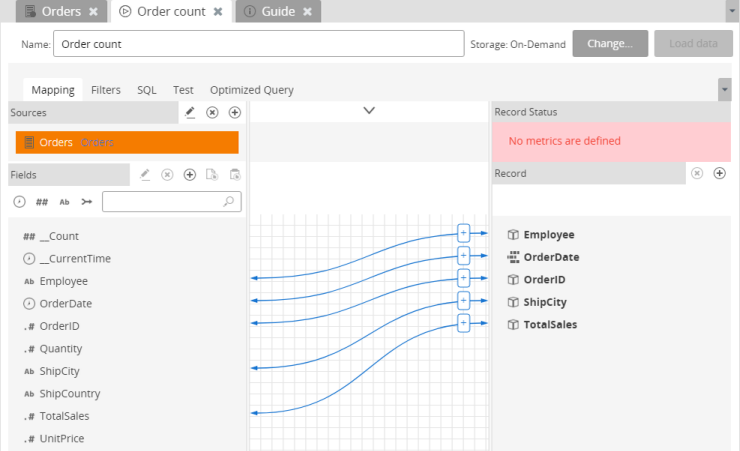The image size is (740, 451).
Task: Open the Optimized Query tab
Action: [x=252, y=90]
